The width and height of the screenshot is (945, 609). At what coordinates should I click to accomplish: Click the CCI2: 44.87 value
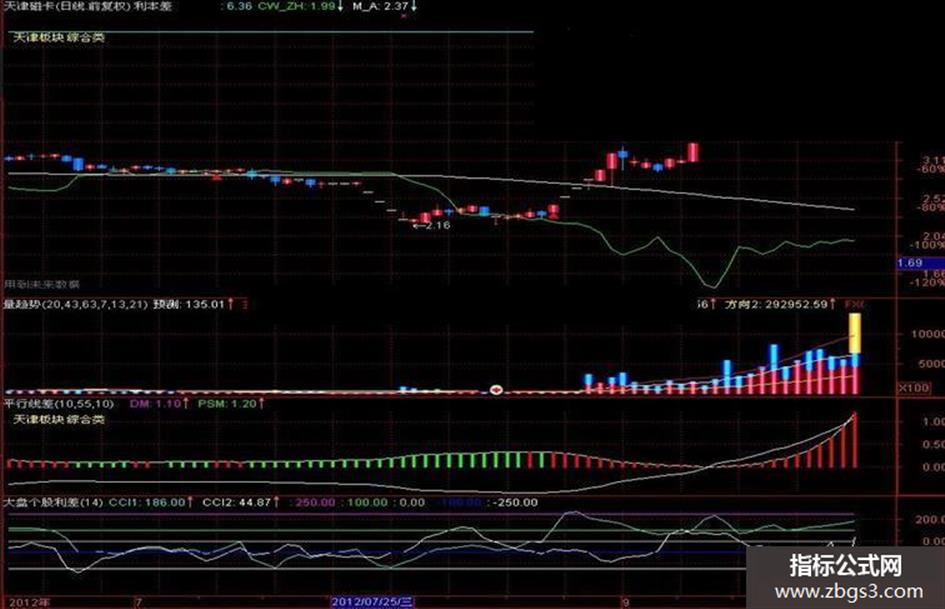click(x=236, y=502)
